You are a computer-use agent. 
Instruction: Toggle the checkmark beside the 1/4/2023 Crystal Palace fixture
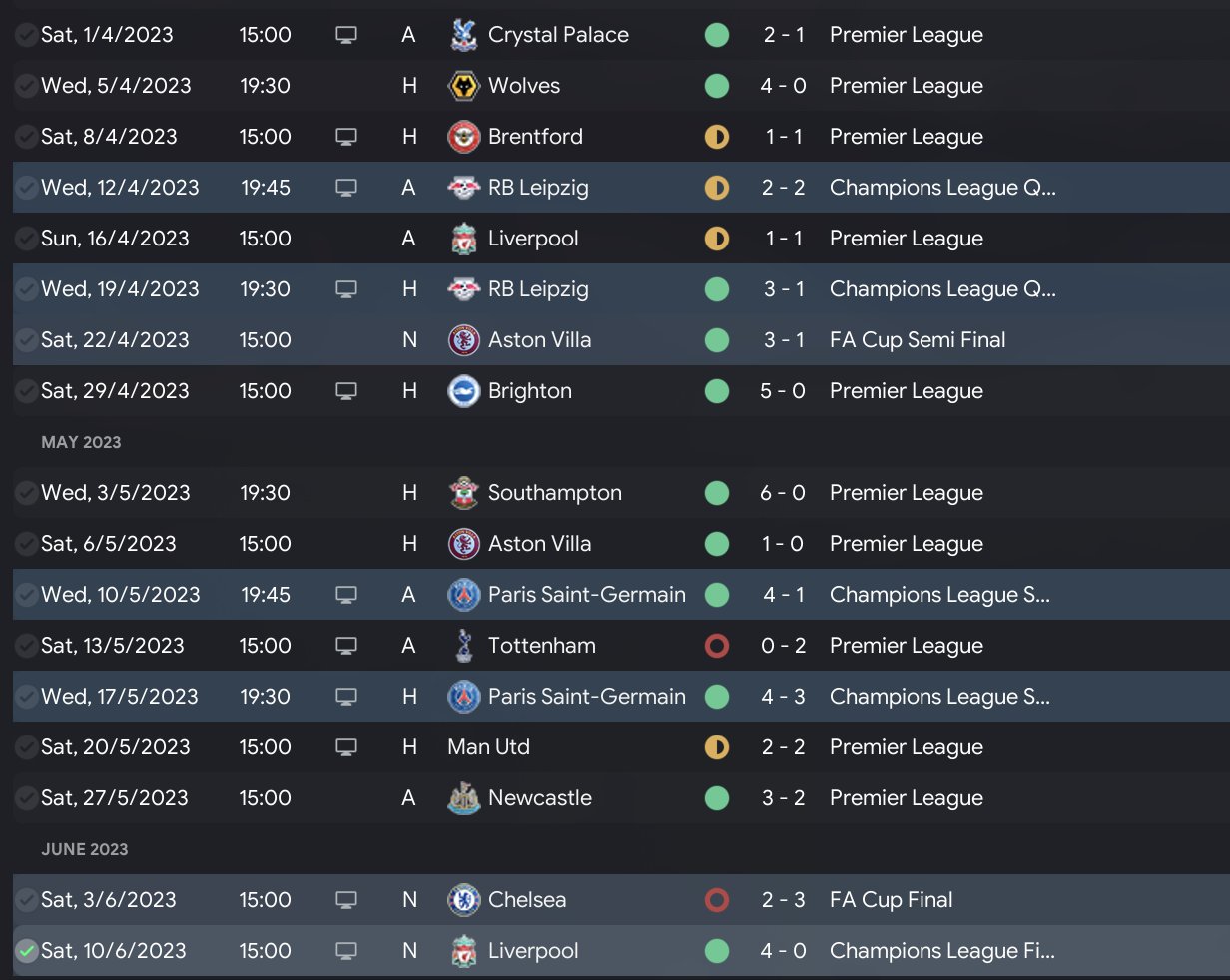point(26,35)
